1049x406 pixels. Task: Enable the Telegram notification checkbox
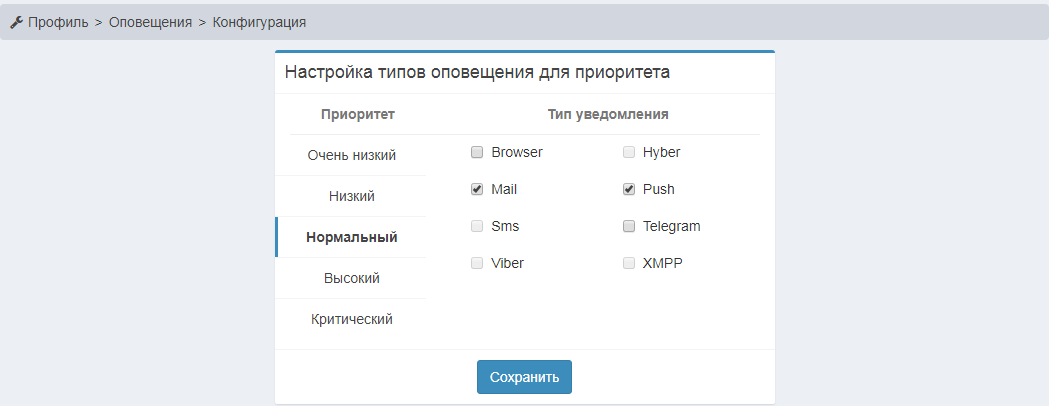[629, 226]
